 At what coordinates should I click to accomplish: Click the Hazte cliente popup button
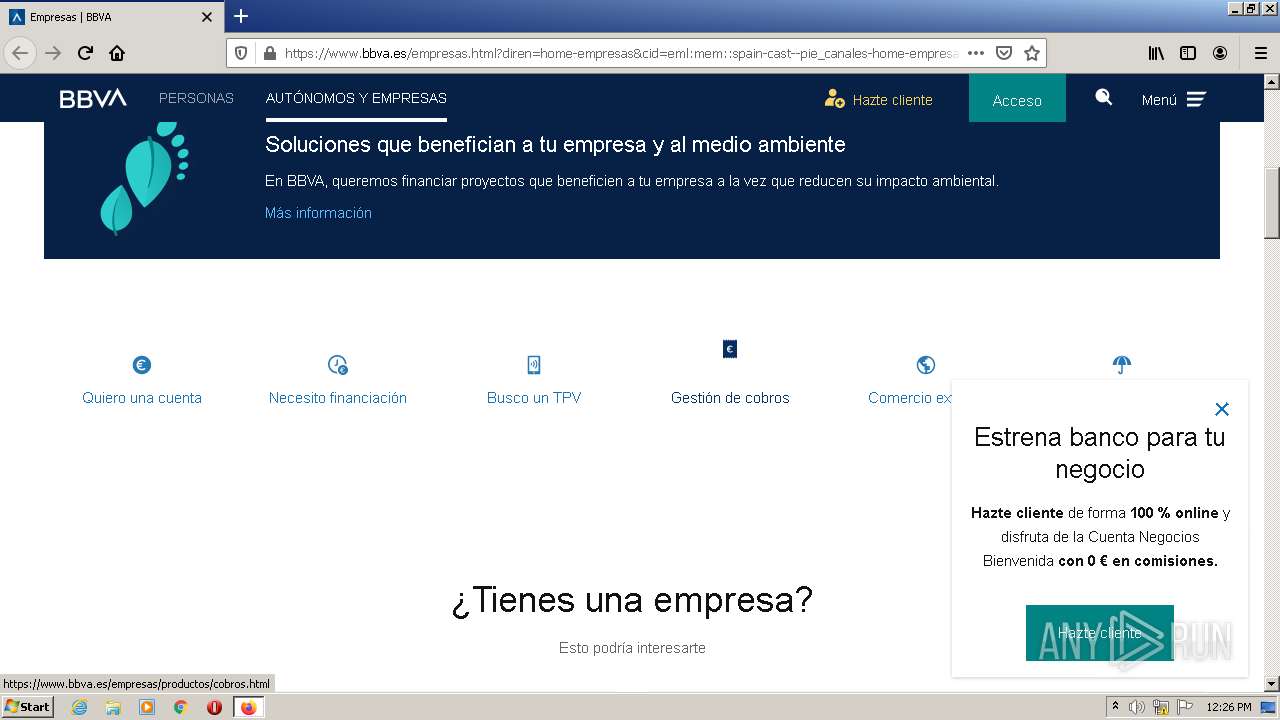[x=1100, y=633]
